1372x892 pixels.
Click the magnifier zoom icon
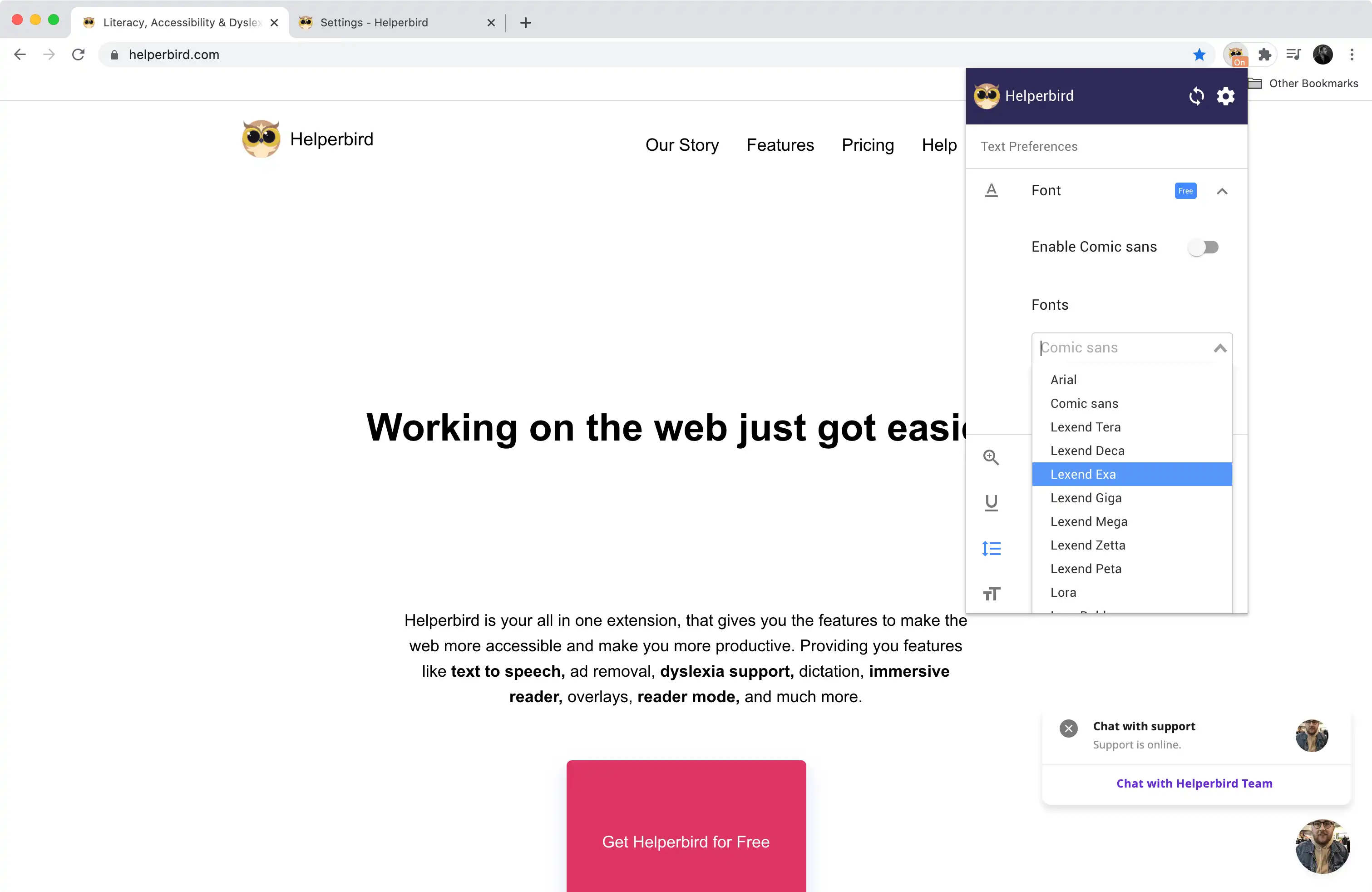[x=991, y=457]
